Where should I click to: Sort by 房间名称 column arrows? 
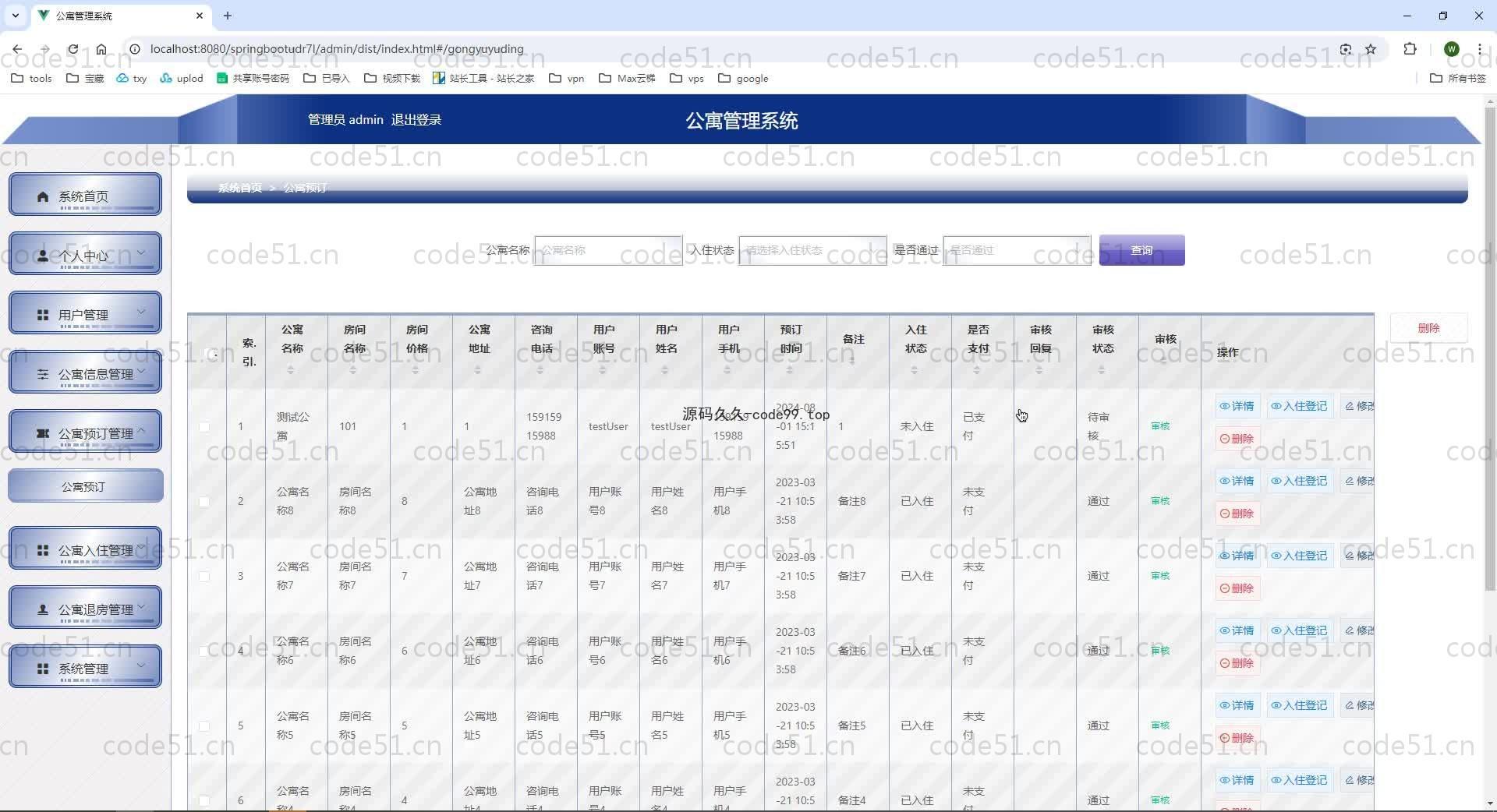click(x=353, y=370)
